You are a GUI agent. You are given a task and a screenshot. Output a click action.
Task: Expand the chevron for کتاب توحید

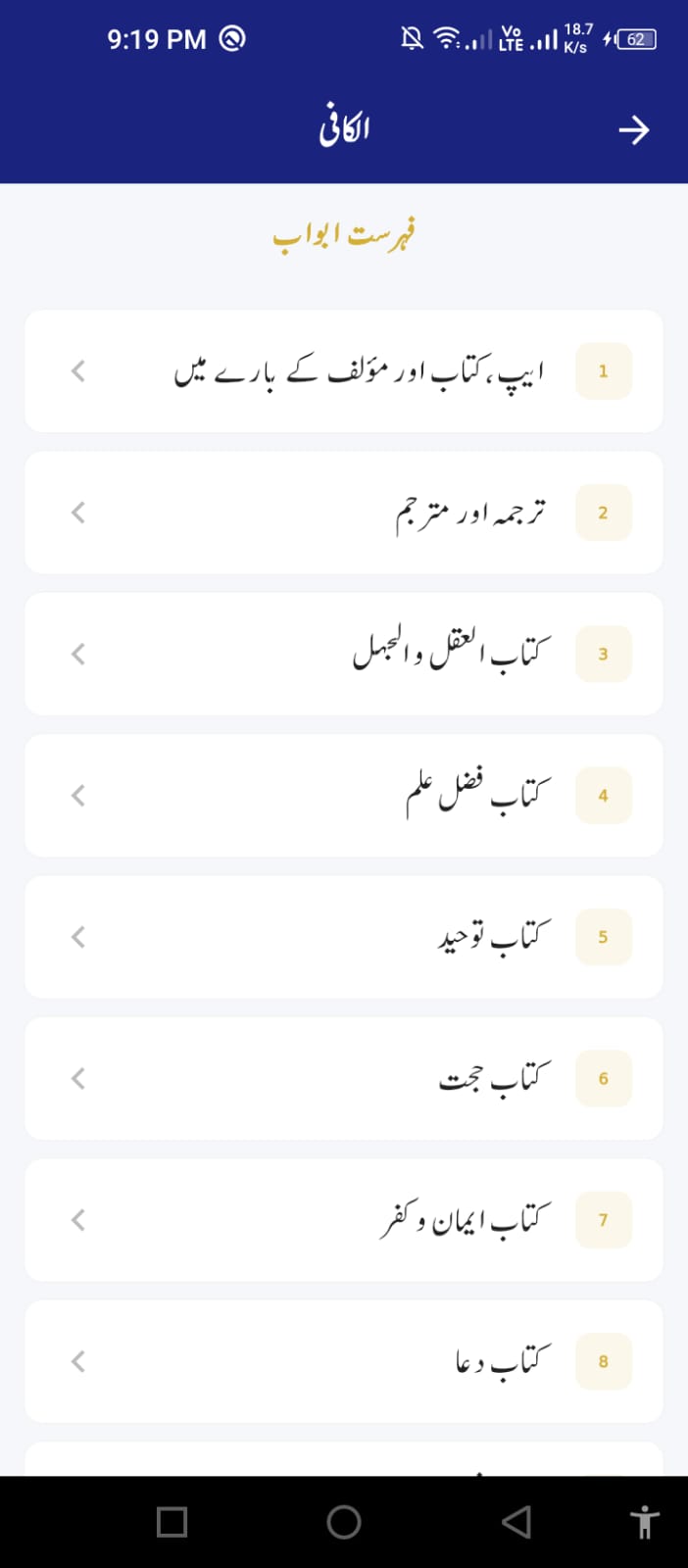[x=77, y=936]
